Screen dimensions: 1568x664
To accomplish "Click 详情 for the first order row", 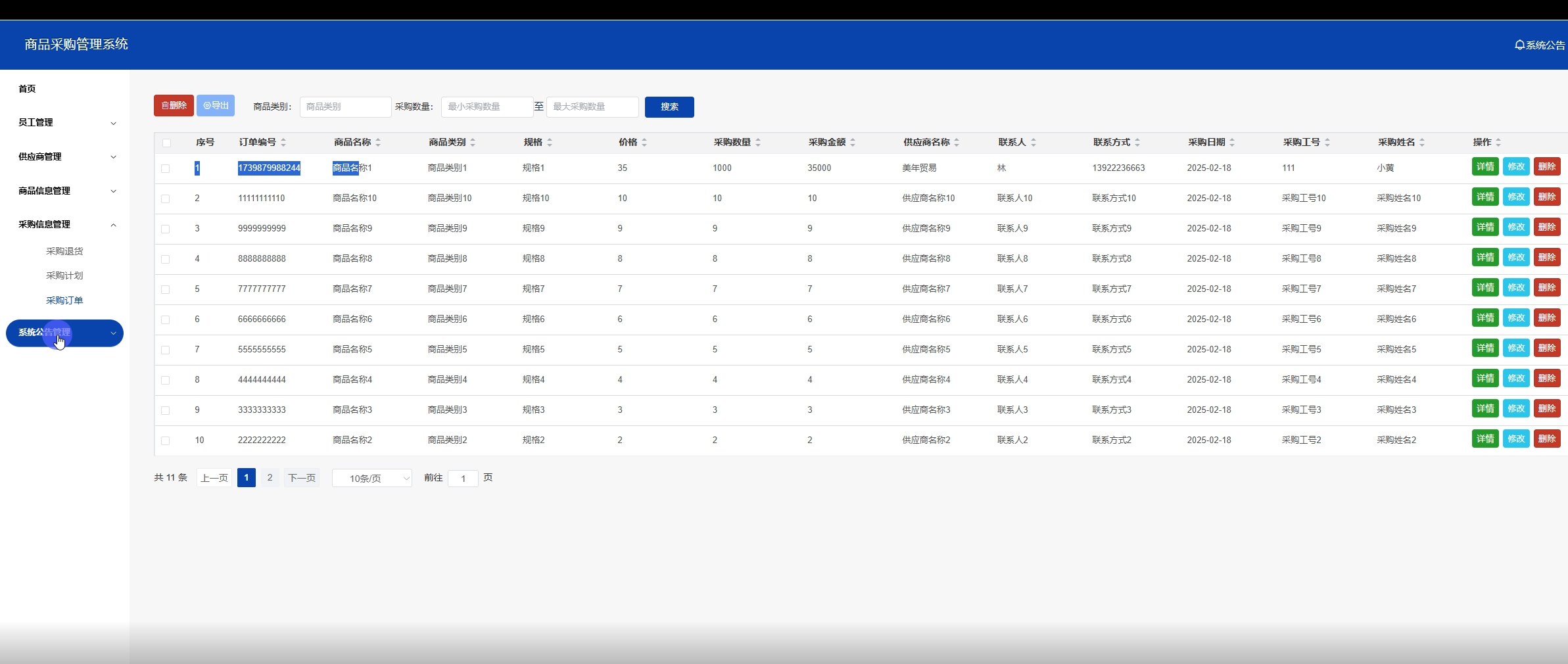I will pyautogui.click(x=1485, y=167).
